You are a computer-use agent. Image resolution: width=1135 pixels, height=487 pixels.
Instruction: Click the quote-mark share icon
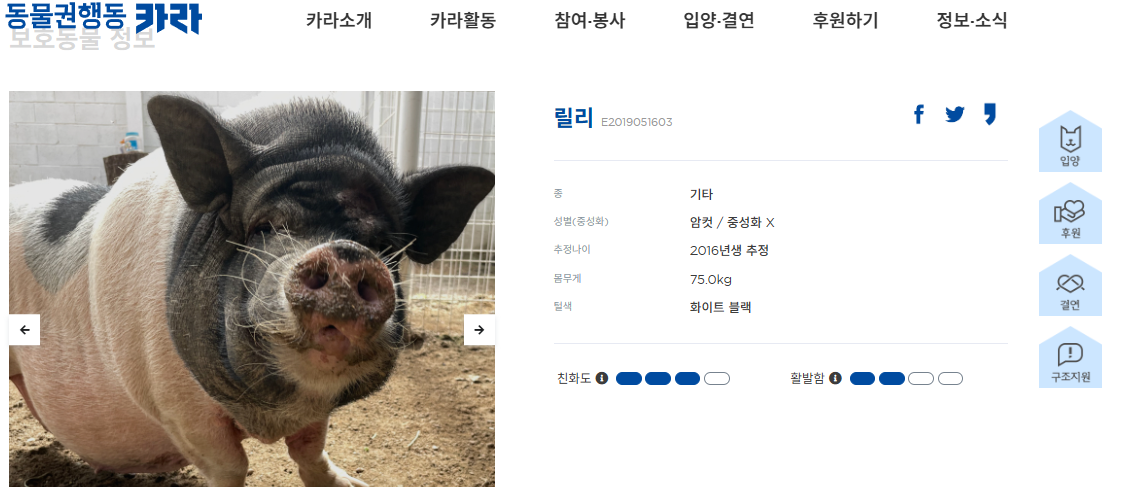coord(990,114)
